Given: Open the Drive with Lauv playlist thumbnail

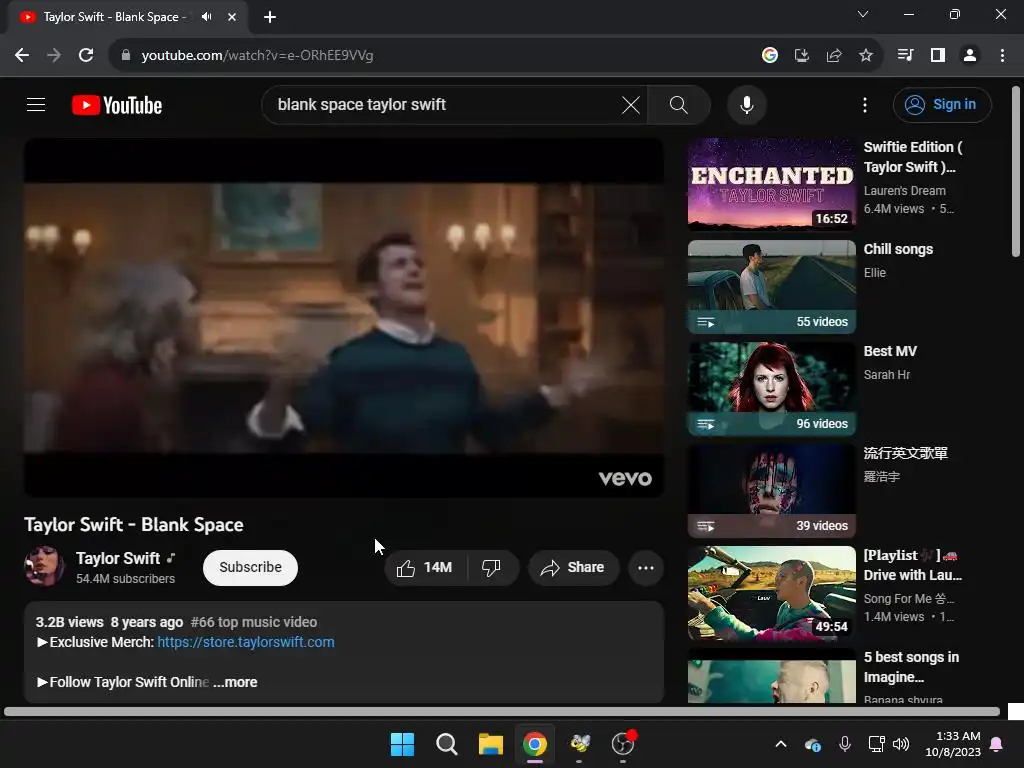Looking at the screenshot, I should pos(771,592).
